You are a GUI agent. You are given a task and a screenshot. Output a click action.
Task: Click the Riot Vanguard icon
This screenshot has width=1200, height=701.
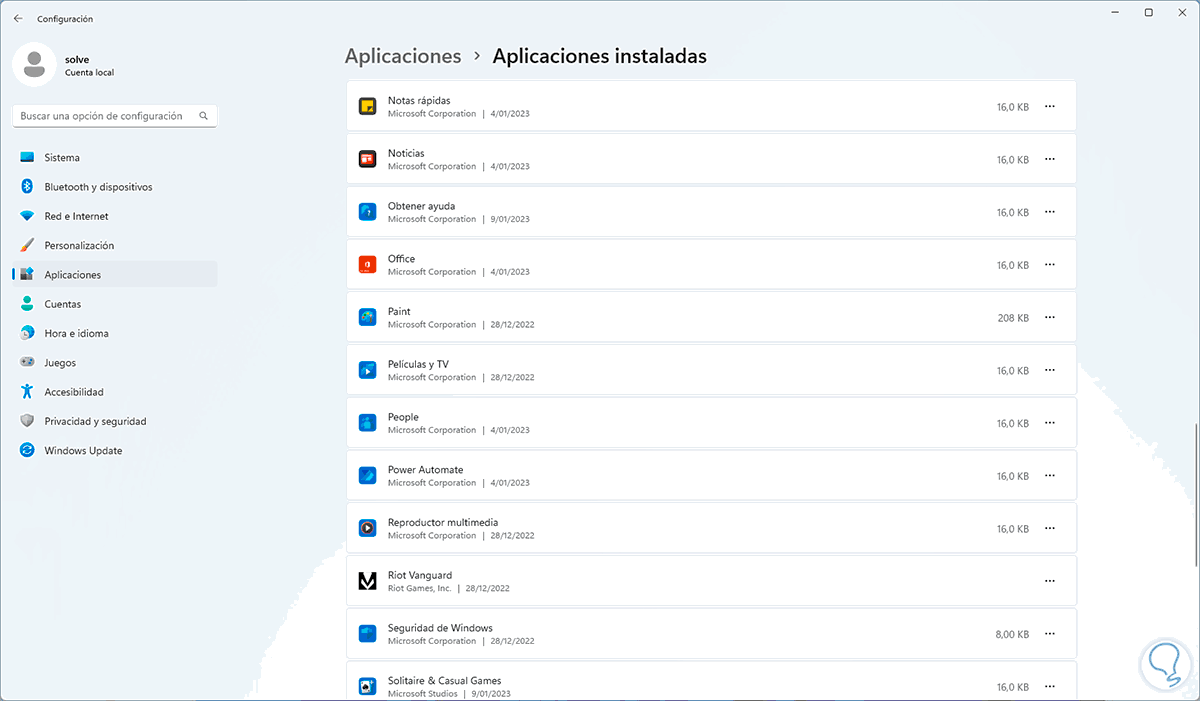coord(367,581)
